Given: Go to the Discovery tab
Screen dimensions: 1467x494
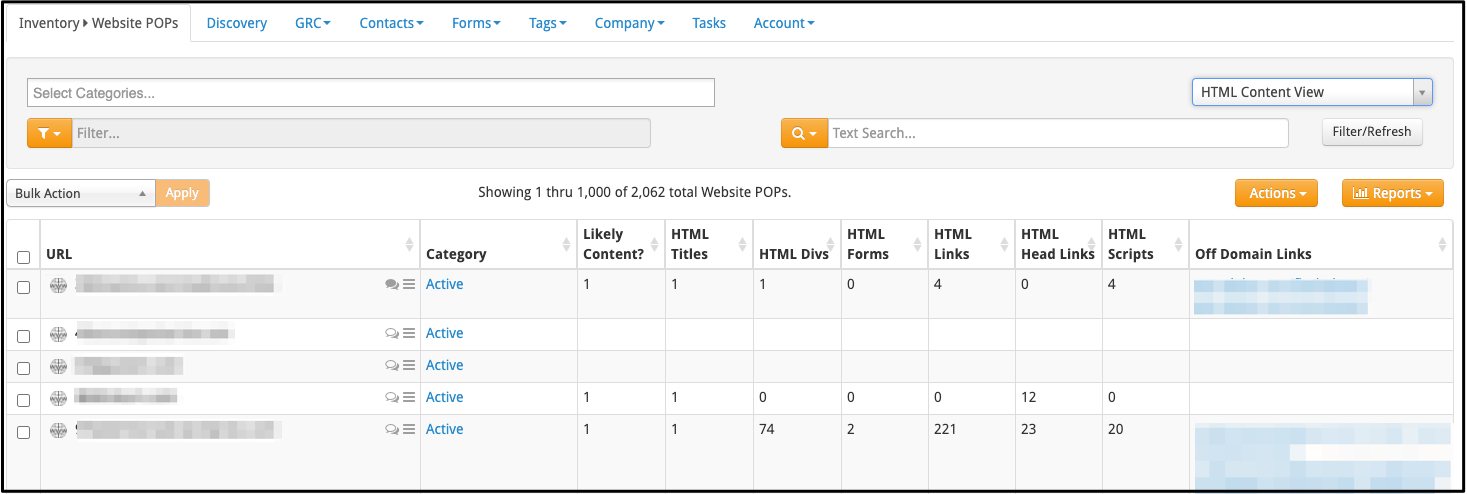Looking at the screenshot, I should [x=237, y=23].
